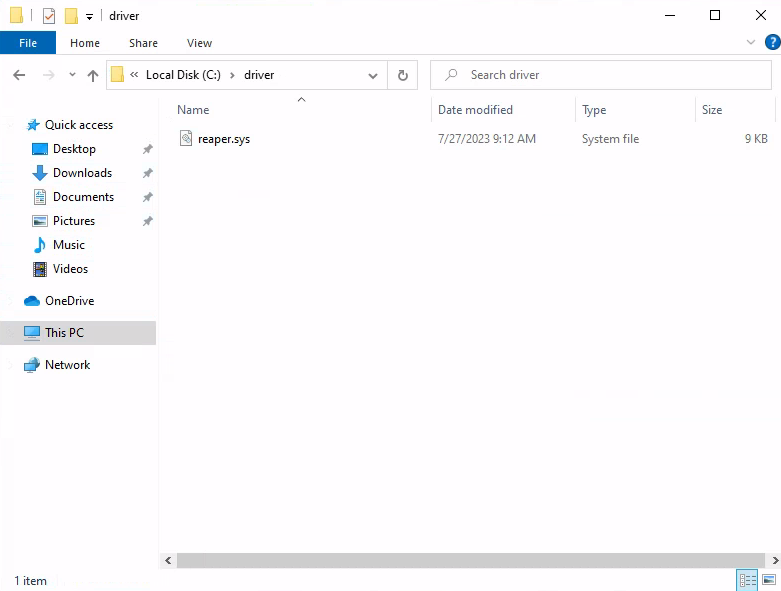Open the recent locations dropdown
The image size is (781, 591).
72,75
